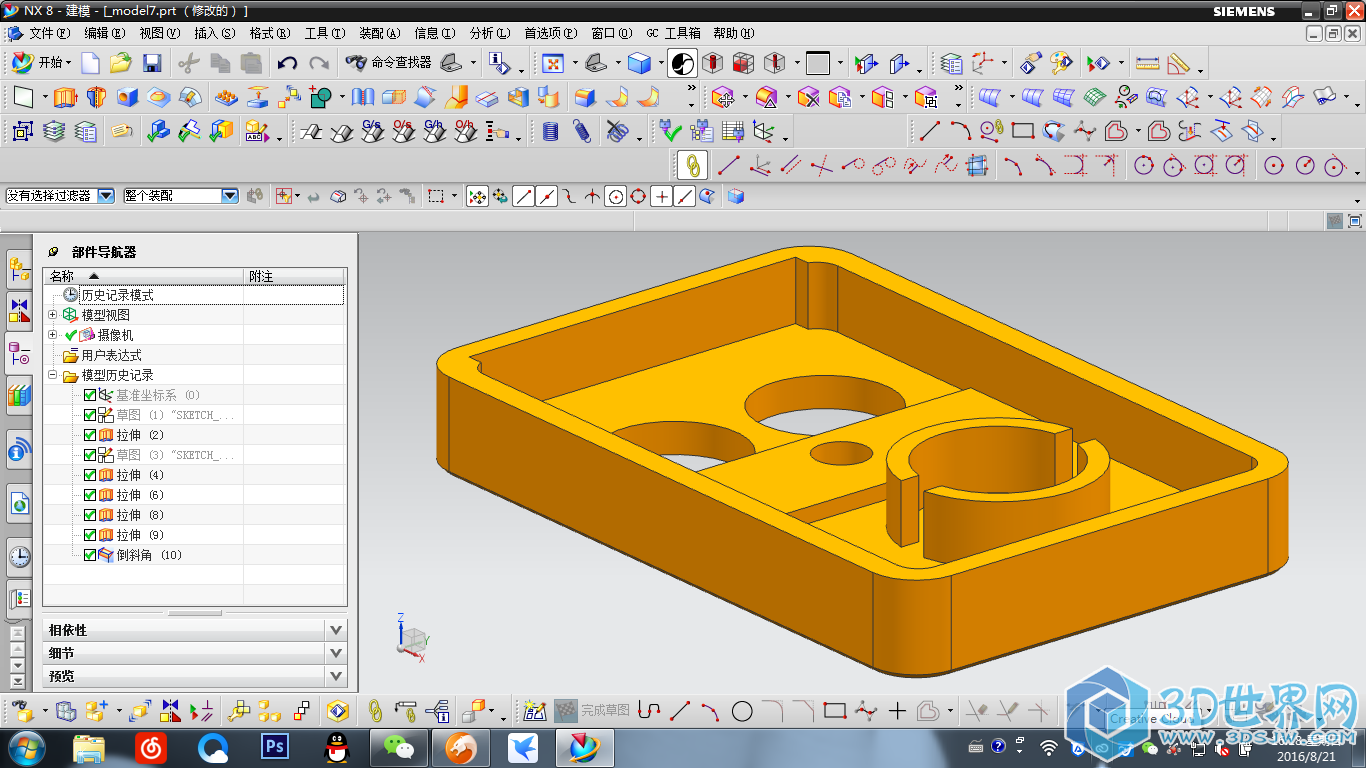The width and height of the screenshot is (1366, 768).
Task: Click the 完成草图 button
Action: (592, 711)
